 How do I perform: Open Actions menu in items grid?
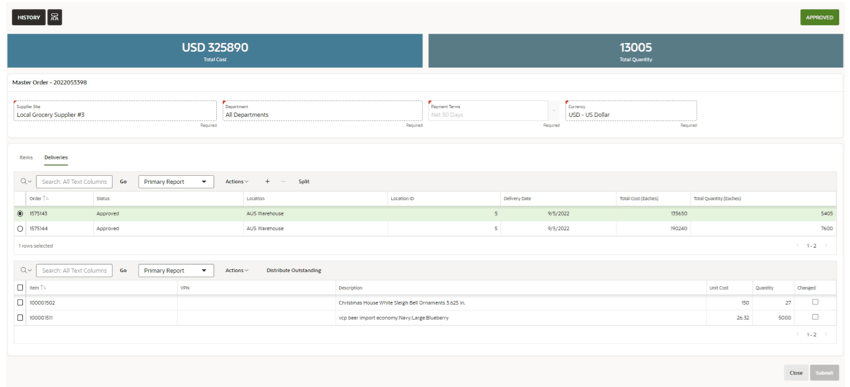[237, 270]
